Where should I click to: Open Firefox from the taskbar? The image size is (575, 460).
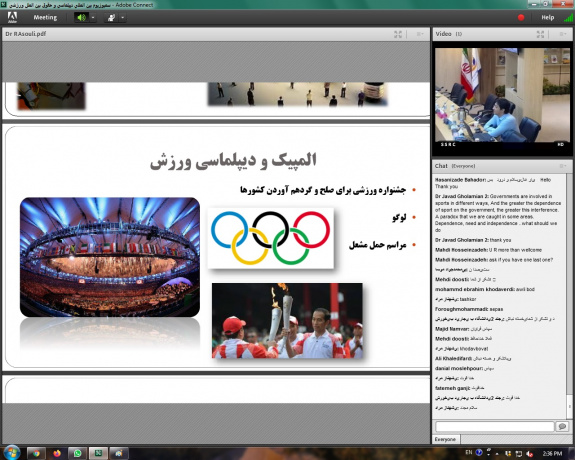57,453
